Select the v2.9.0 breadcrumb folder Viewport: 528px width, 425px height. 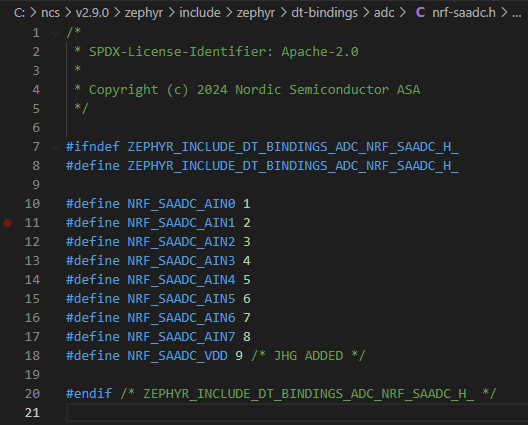point(92,13)
